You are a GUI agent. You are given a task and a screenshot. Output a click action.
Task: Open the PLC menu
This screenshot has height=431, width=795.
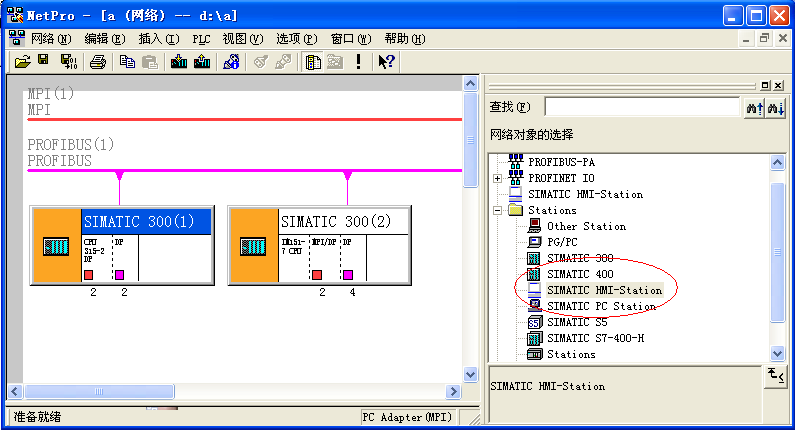(x=201, y=39)
